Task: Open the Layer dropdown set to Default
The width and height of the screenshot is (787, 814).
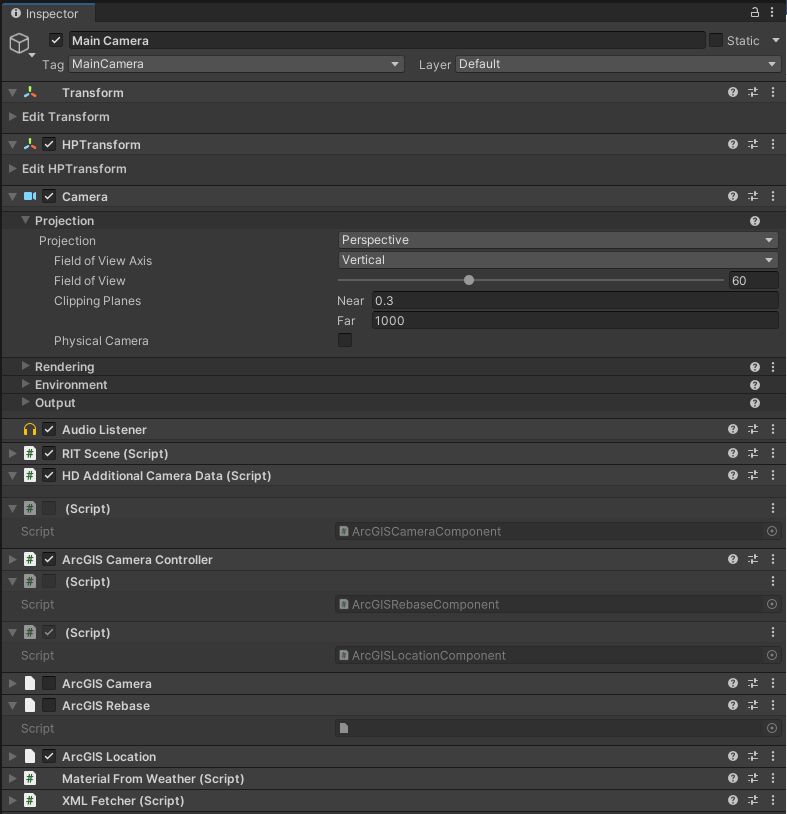Action: pyautogui.click(x=618, y=64)
